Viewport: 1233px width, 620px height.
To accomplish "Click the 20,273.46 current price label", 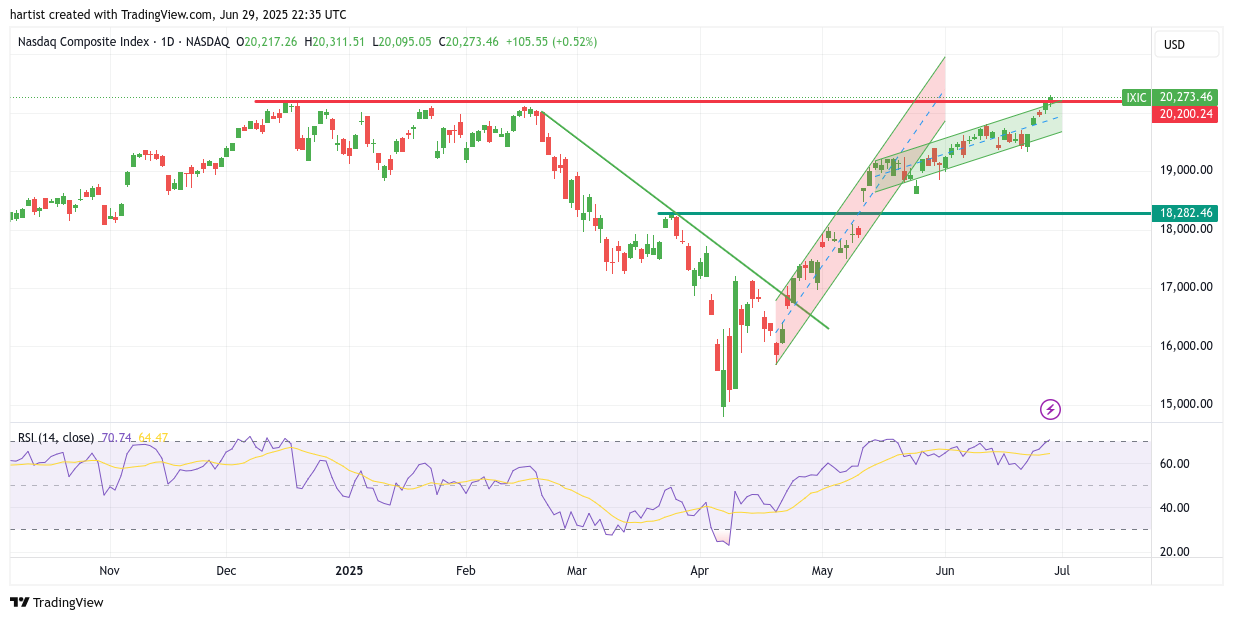I will coord(1185,97).
